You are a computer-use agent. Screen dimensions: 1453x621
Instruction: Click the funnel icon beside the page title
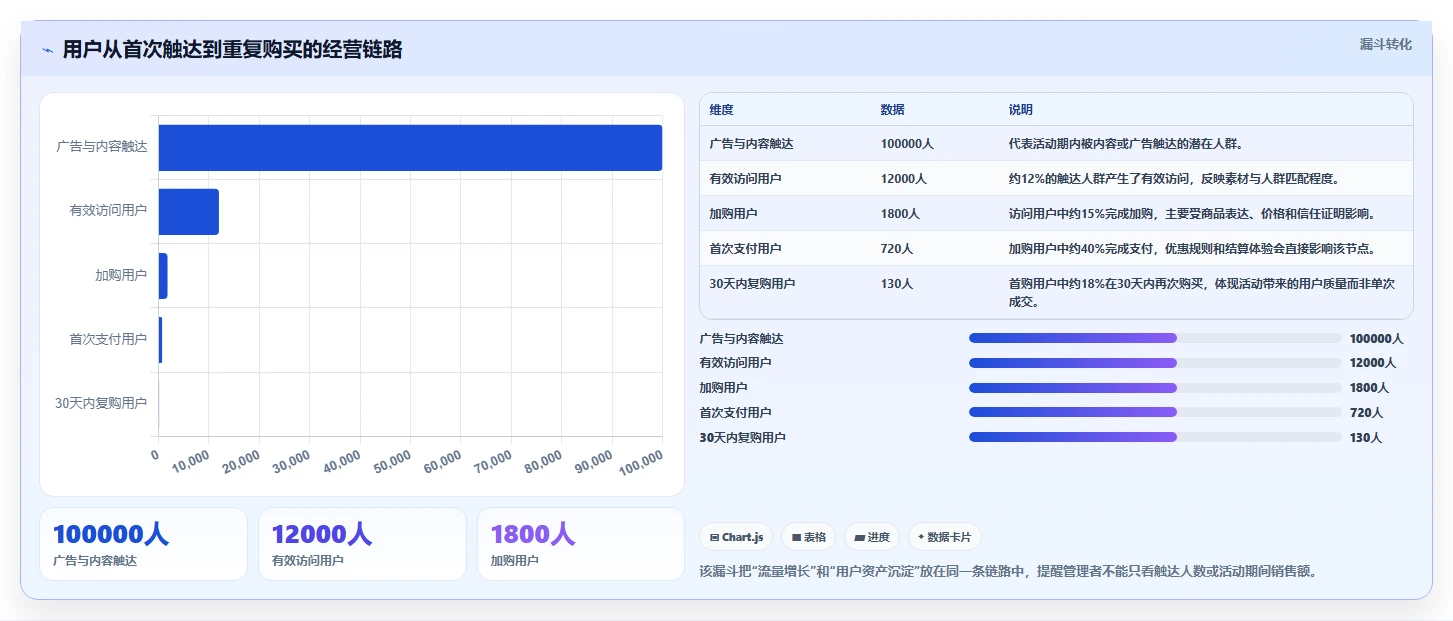pyautogui.click(x=47, y=50)
